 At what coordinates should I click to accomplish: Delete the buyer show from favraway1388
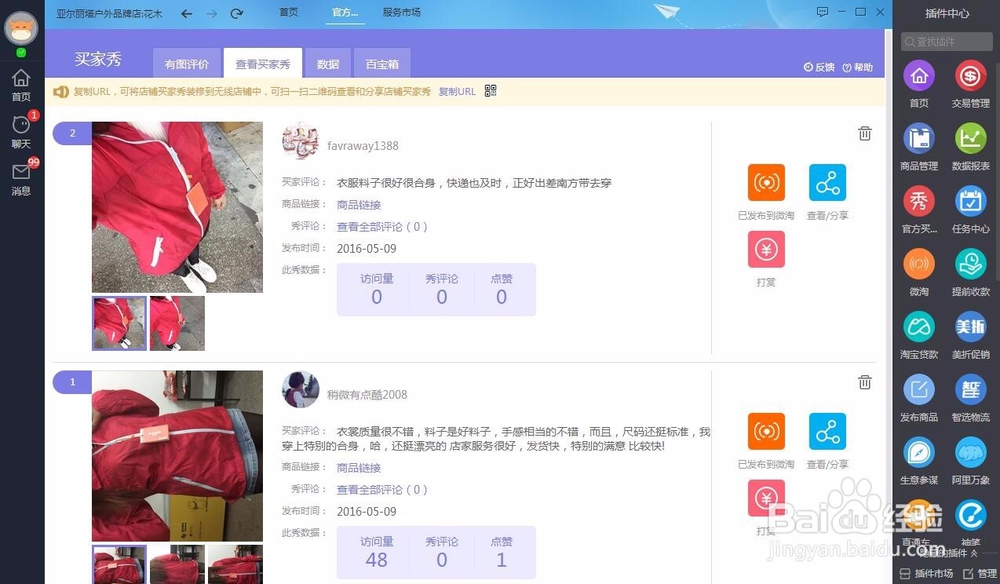[865, 132]
